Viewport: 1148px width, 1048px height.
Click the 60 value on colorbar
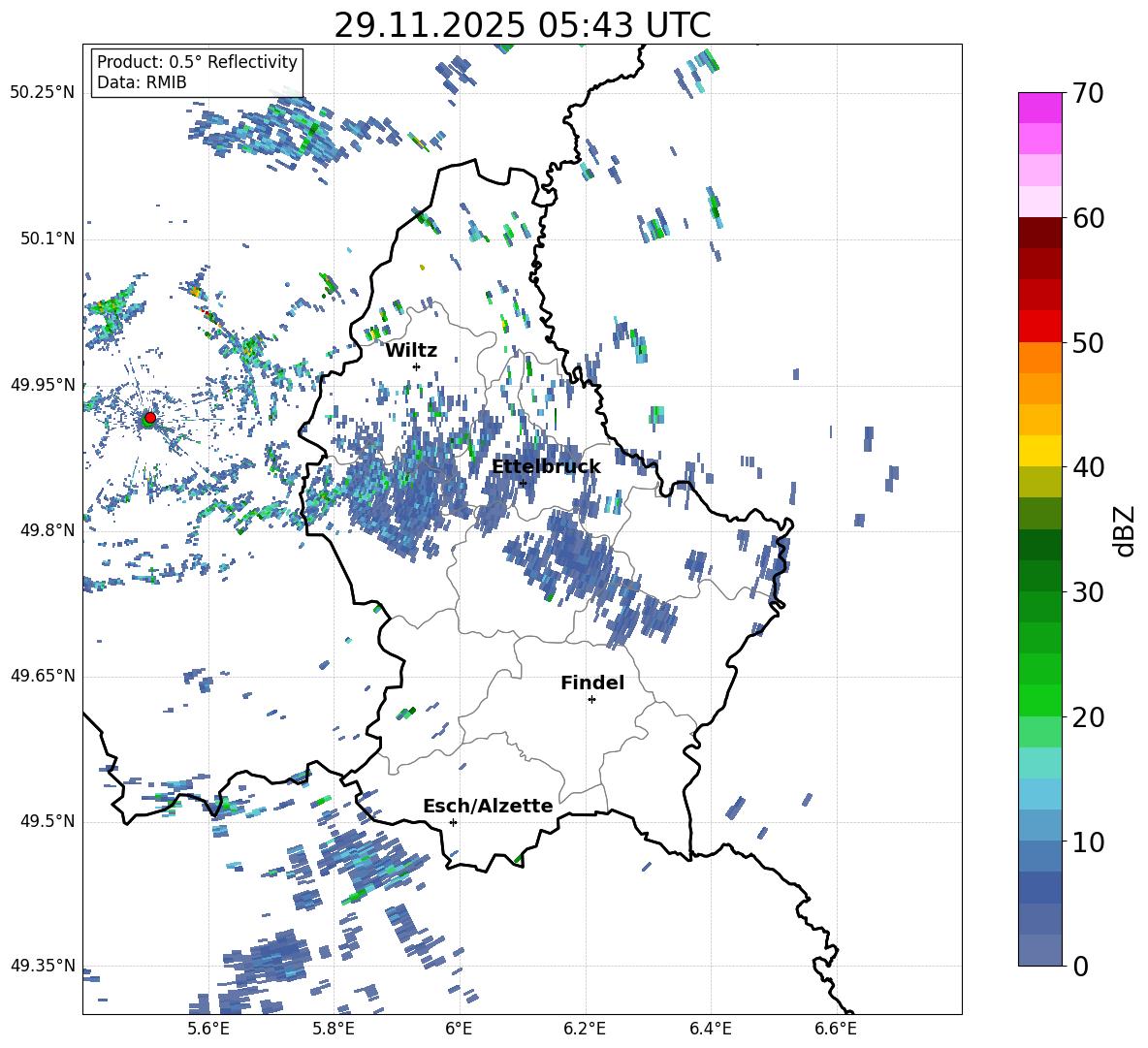[x=1087, y=218]
